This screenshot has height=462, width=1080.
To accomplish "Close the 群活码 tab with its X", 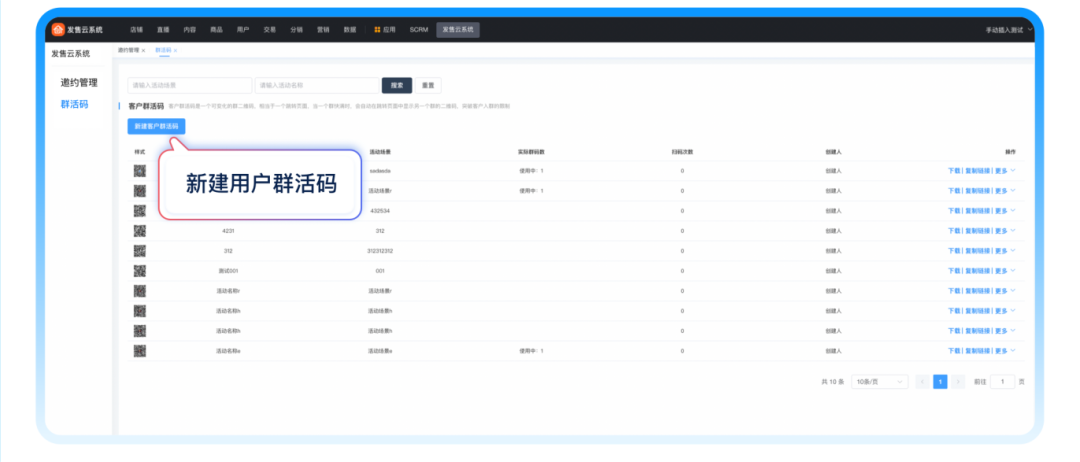I will point(176,50).
